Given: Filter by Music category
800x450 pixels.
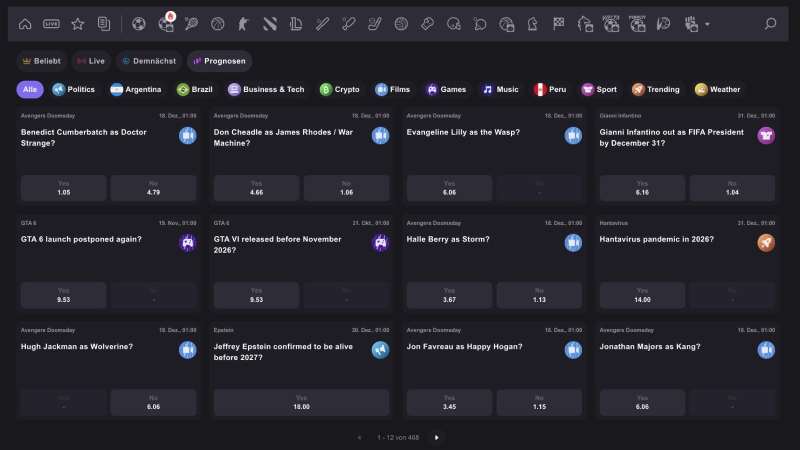Looking at the screenshot, I should point(501,89).
